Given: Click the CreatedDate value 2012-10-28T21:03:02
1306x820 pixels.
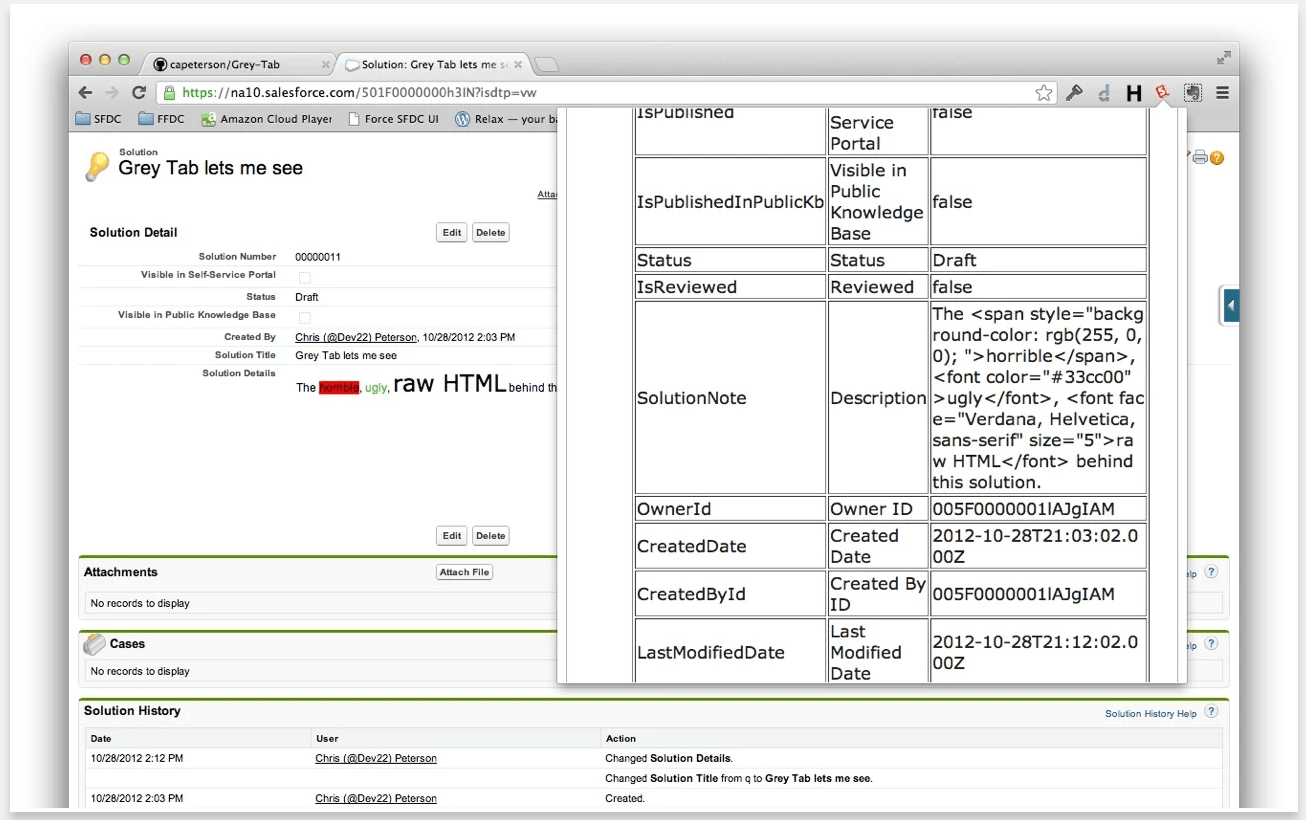Looking at the screenshot, I should tap(1038, 546).
